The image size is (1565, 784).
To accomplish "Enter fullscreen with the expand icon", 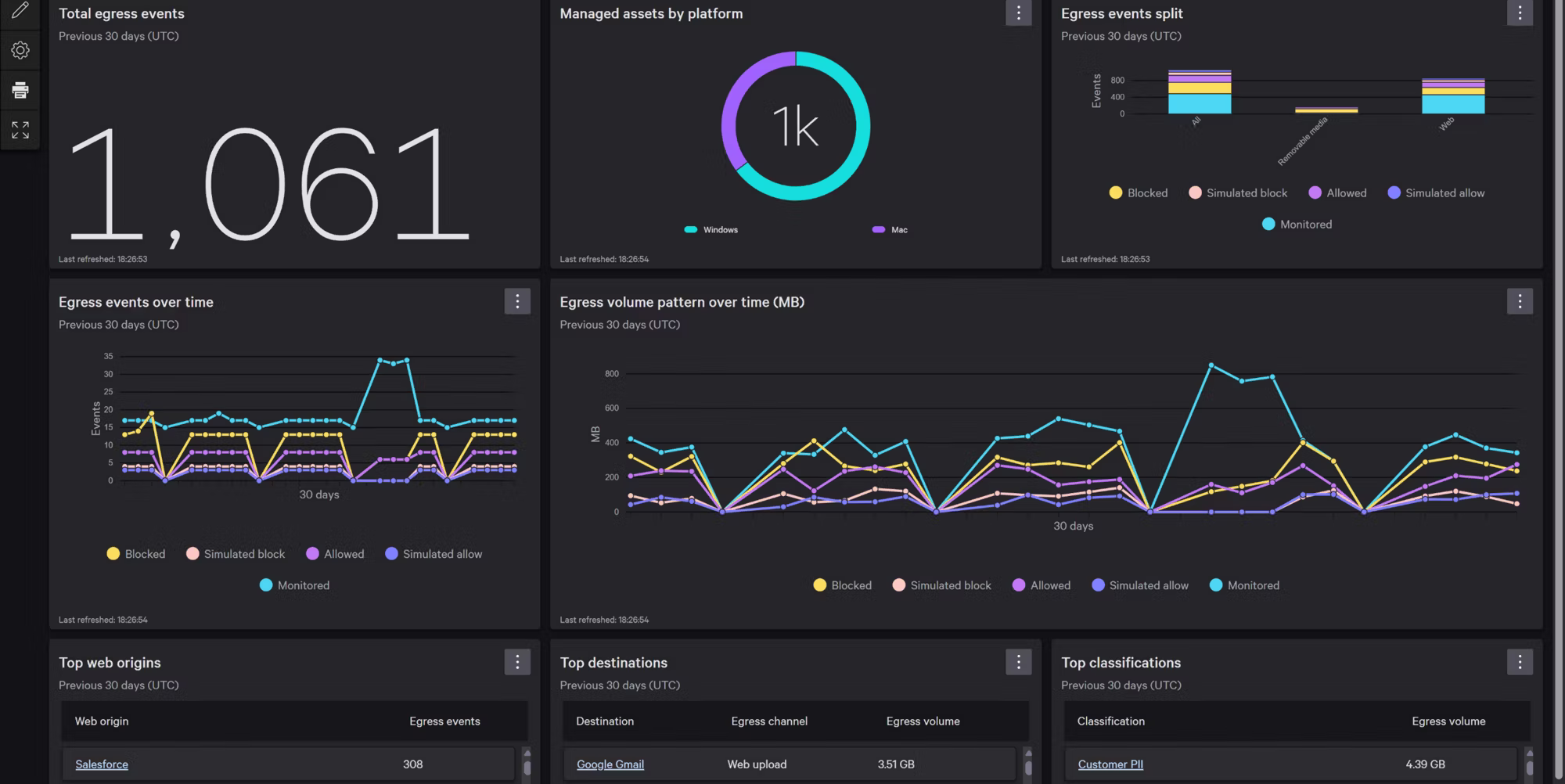I will tap(20, 130).
